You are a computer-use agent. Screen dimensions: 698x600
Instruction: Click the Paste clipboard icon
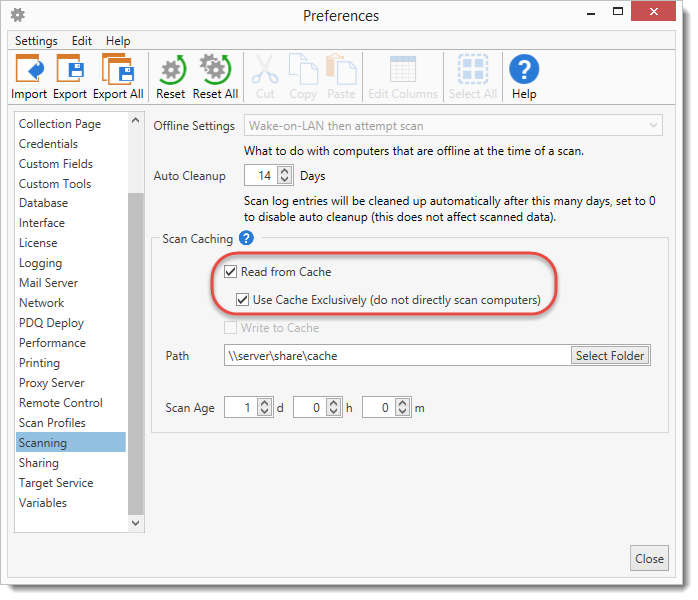[x=341, y=69]
